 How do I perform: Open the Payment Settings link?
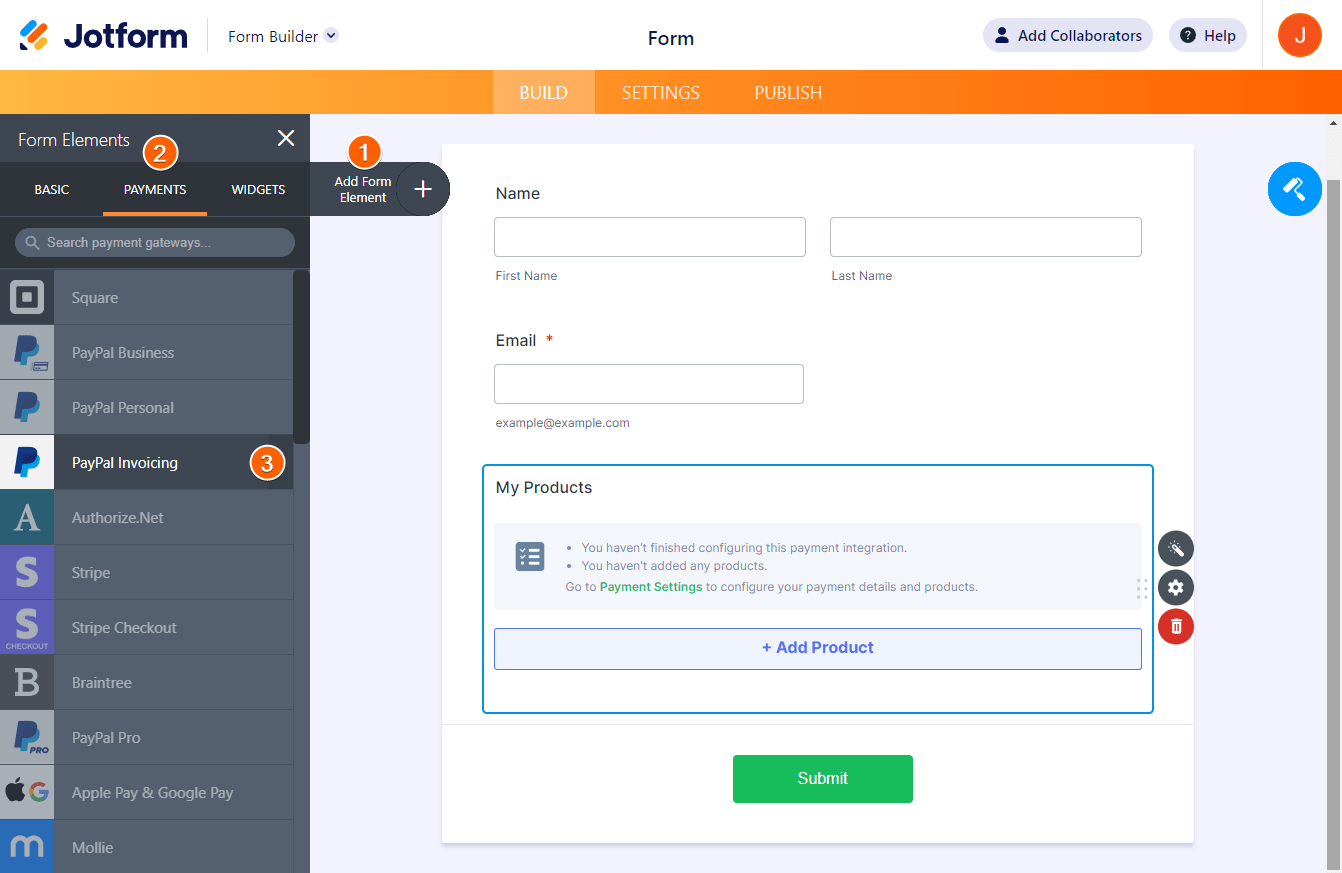click(651, 587)
